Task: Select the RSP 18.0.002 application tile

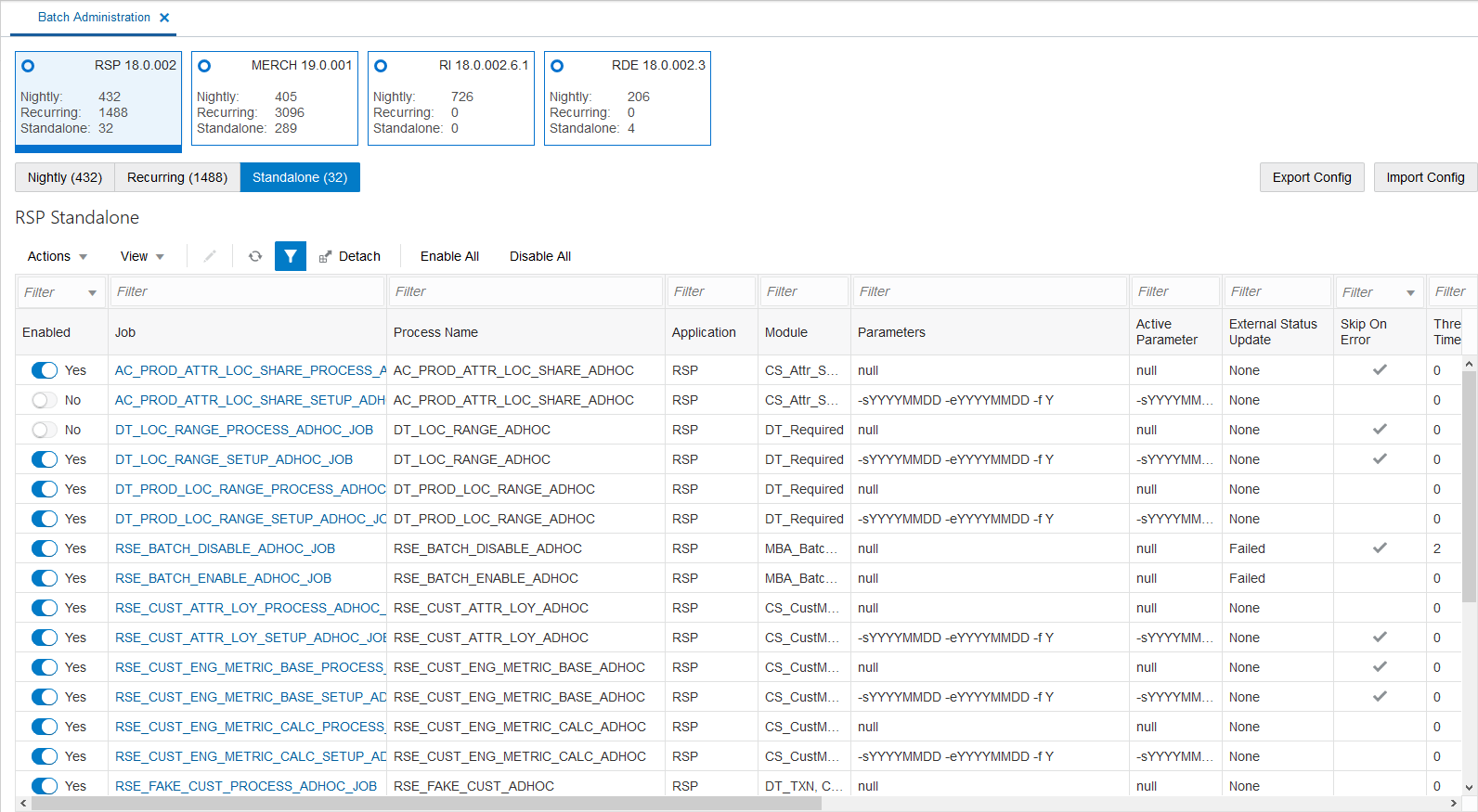Action: coord(98,100)
